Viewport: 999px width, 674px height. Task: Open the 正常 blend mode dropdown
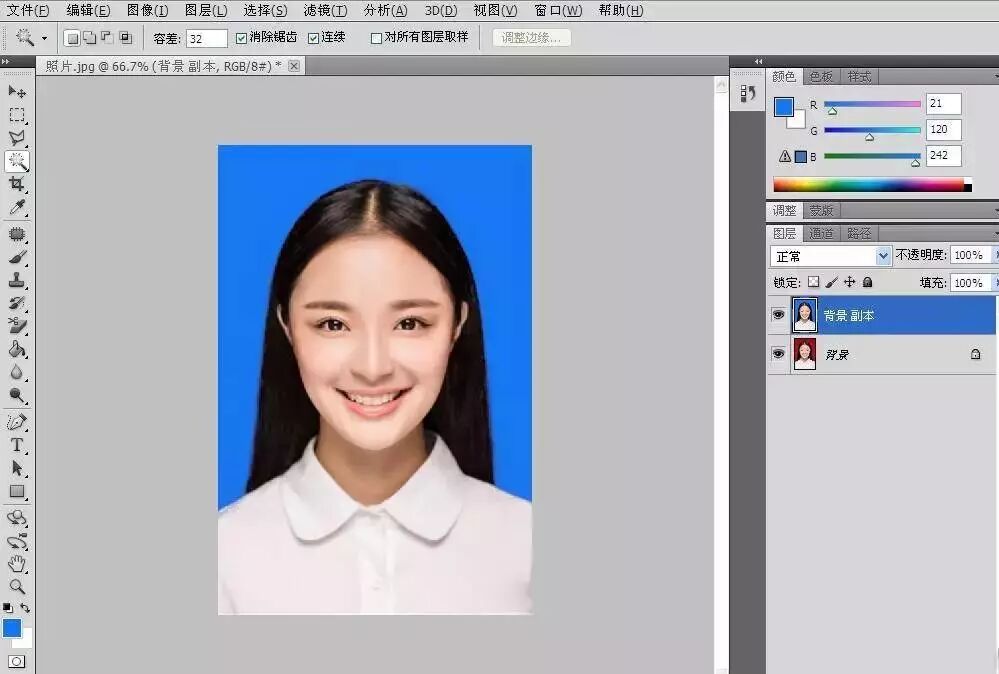coord(882,256)
